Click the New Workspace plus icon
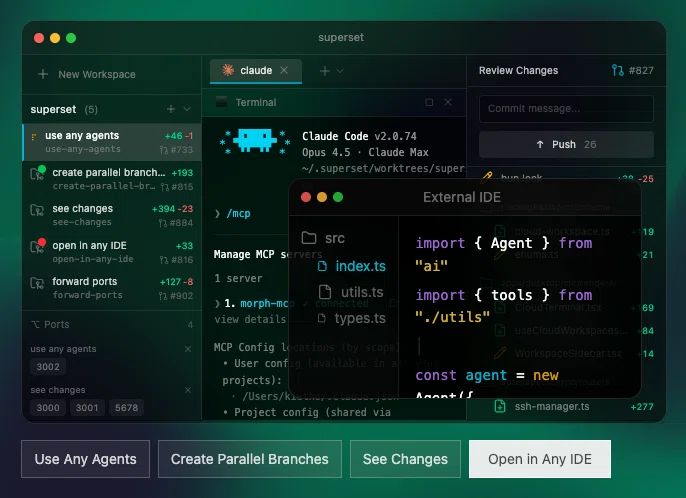Image resolution: width=686 pixels, height=498 pixels. tap(43, 74)
